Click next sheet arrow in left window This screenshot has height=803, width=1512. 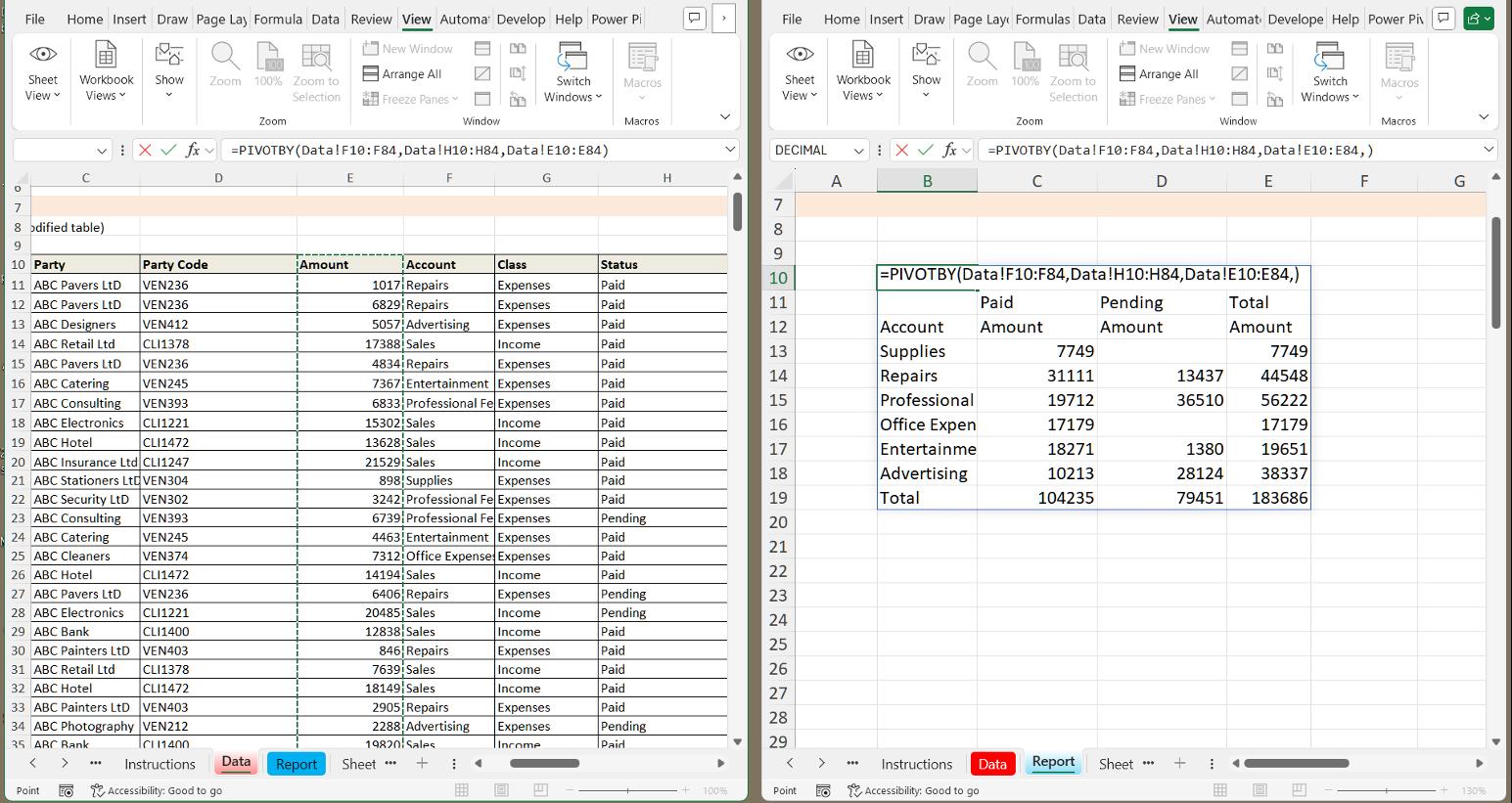65,763
